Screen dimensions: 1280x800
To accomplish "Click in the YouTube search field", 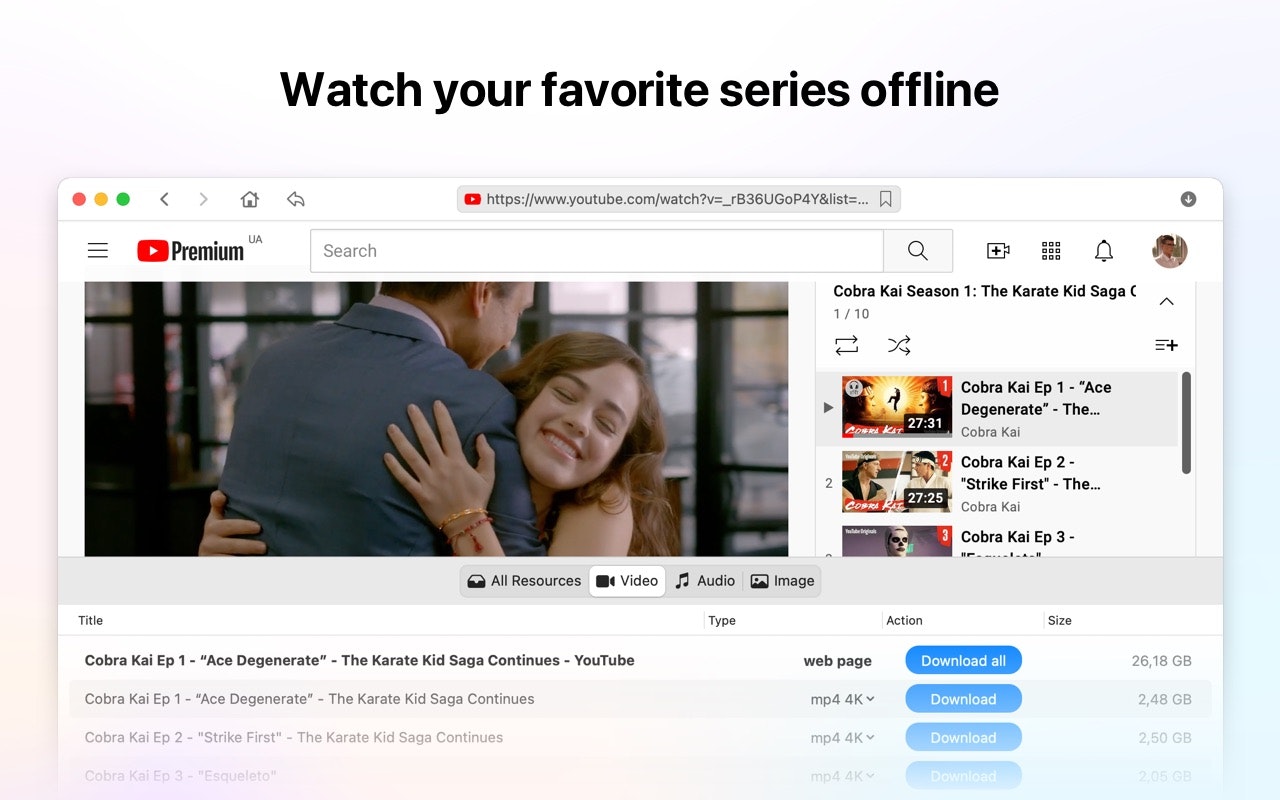I will [596, 251].
